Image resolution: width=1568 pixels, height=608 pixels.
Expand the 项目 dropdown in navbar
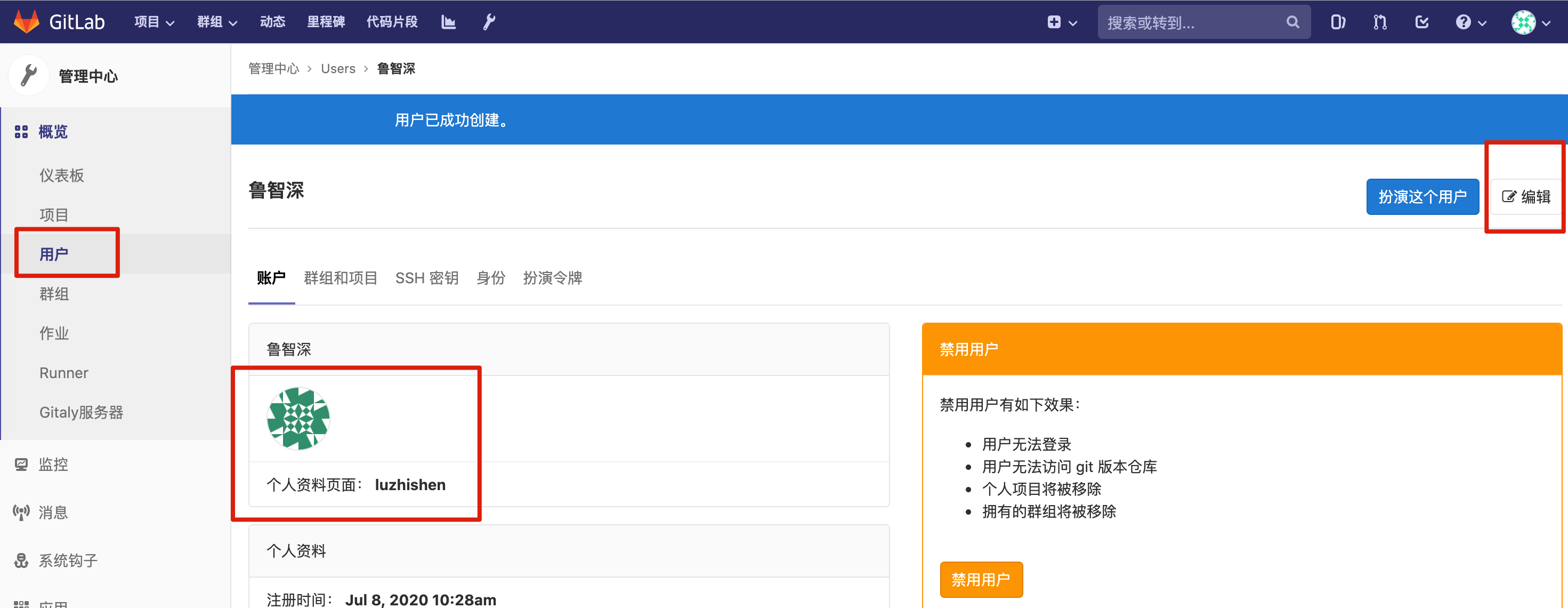[x=154, y=22]
